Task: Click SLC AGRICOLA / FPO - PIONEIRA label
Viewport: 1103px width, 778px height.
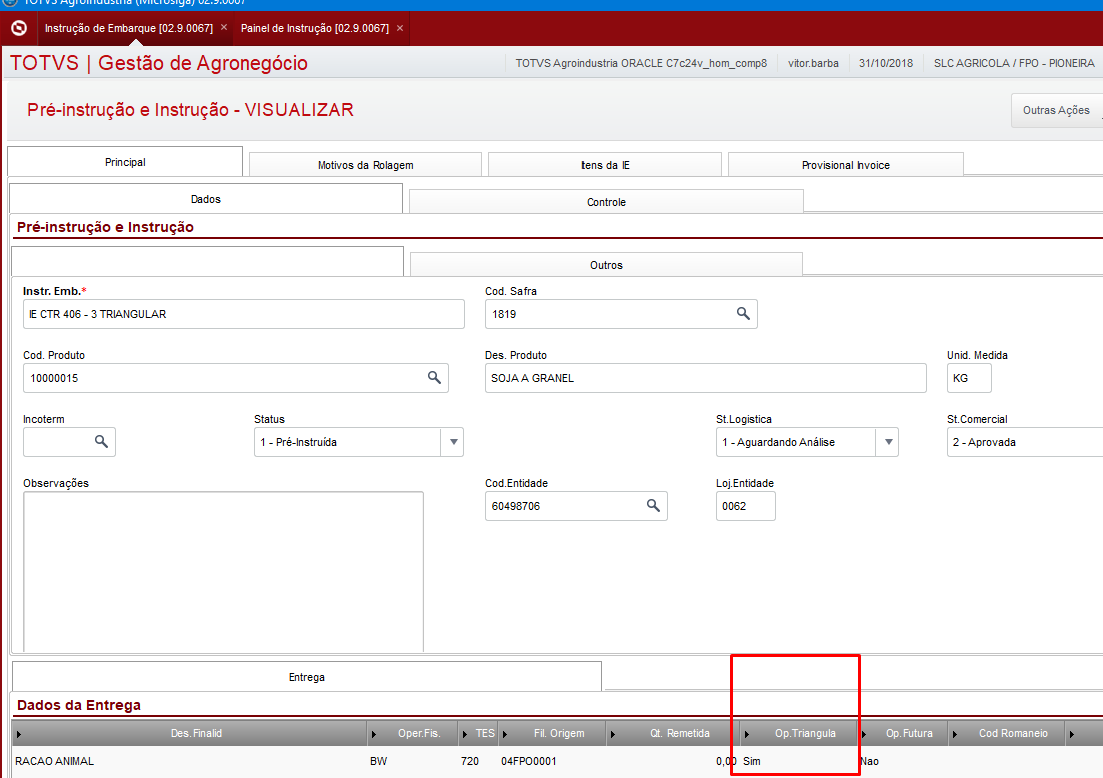Action: (x=1014, y=63)
